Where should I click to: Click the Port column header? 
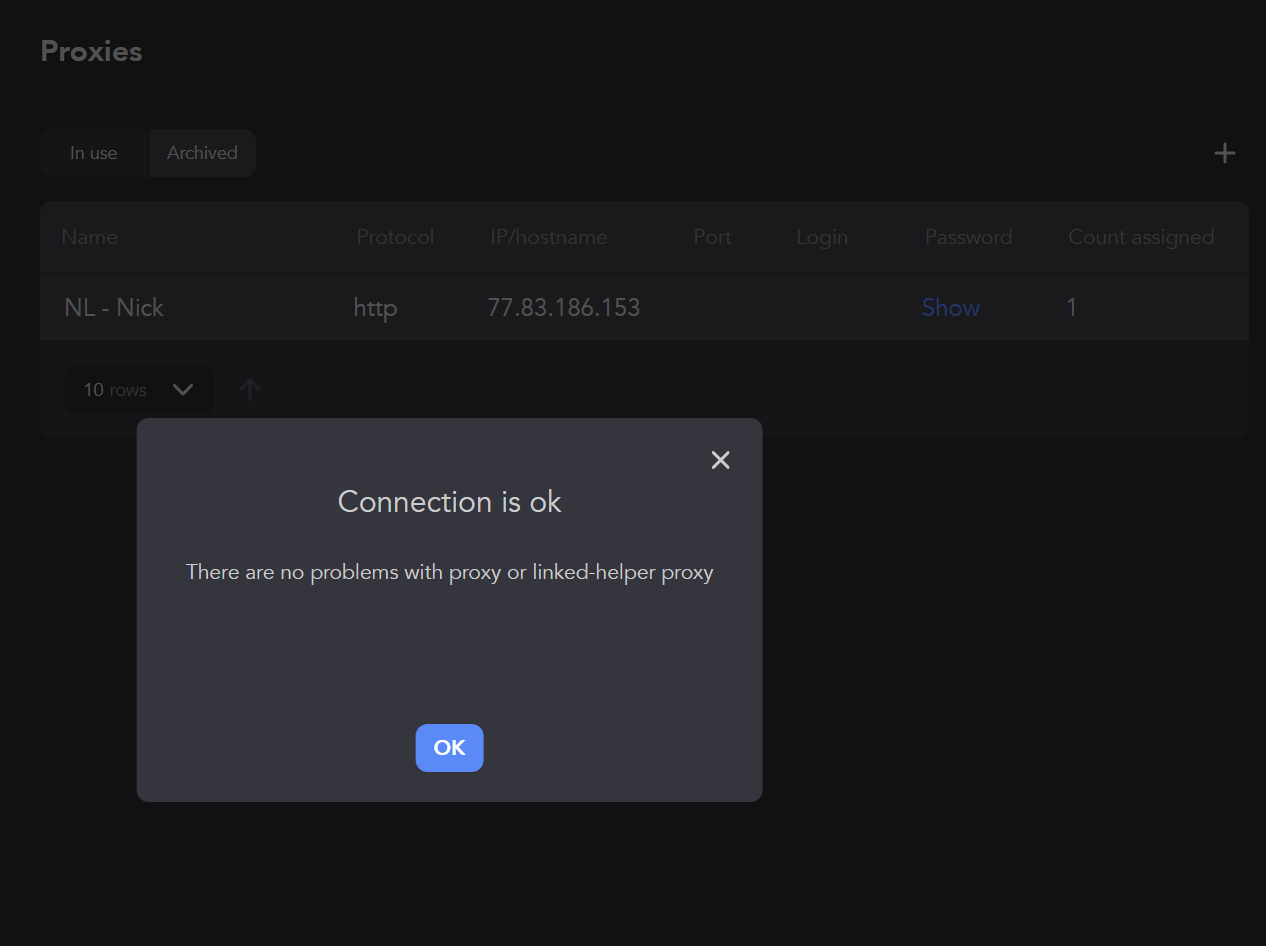click(712, 237)
